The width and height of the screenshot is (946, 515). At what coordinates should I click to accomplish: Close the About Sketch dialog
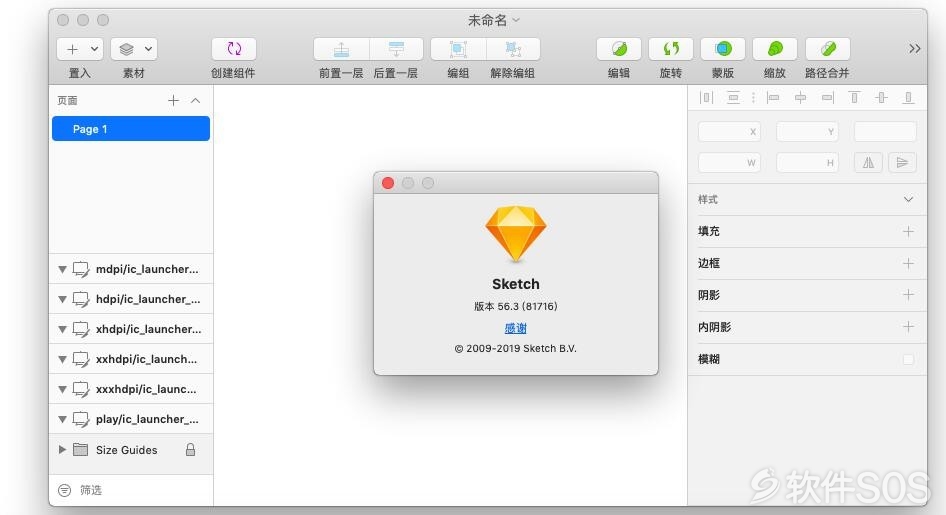click(x=388, y=183)
